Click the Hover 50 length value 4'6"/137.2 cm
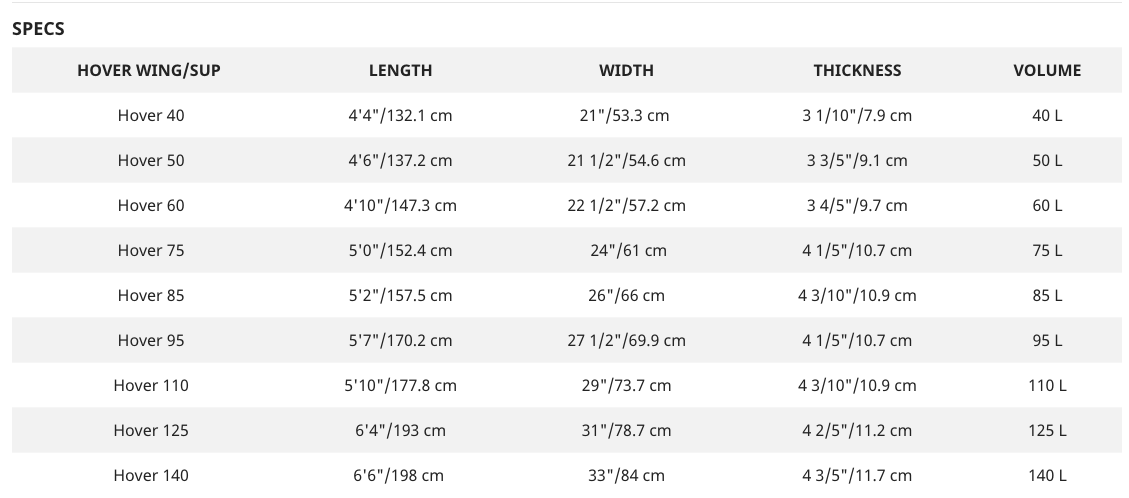Image resolution: width=1129 pixels, height=498 pixels. click(400, 160)
